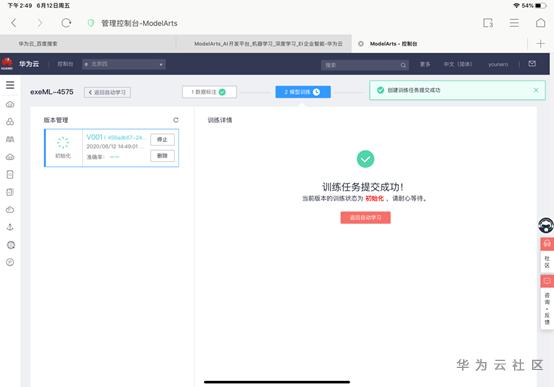Go to the browser home page

[540, 23]
